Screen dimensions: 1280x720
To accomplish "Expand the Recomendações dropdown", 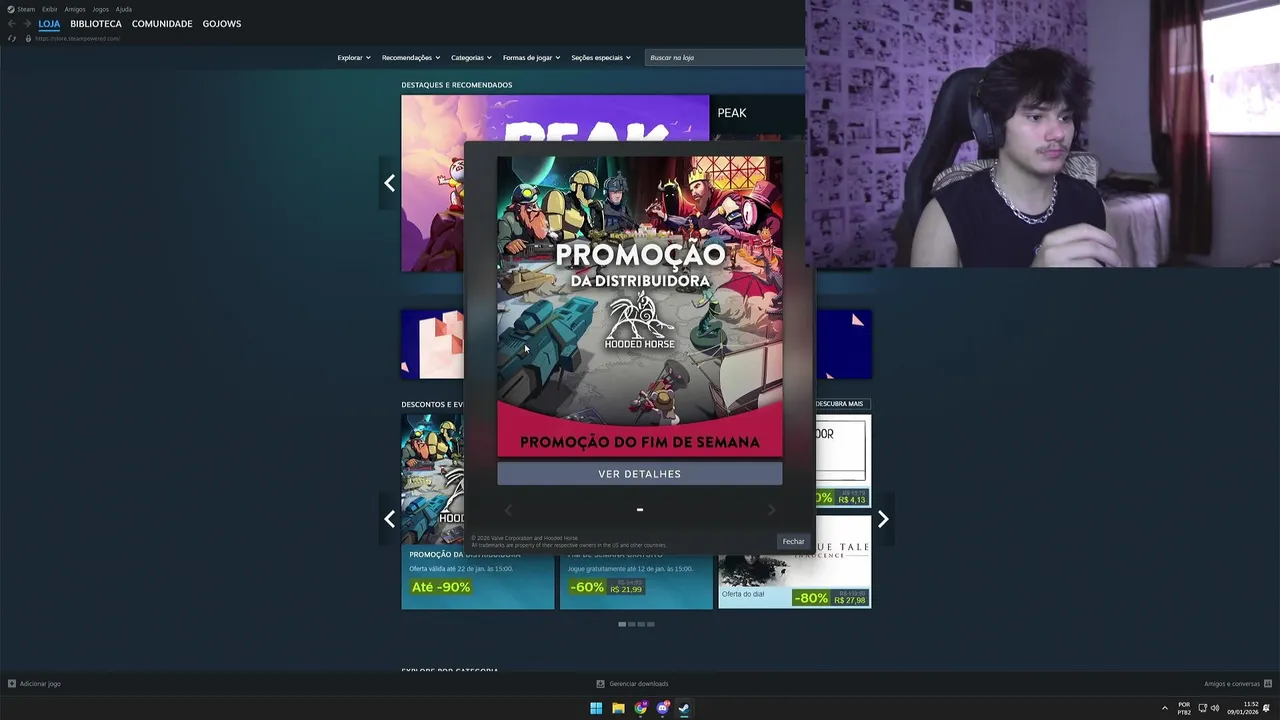I will click(411, 58).
